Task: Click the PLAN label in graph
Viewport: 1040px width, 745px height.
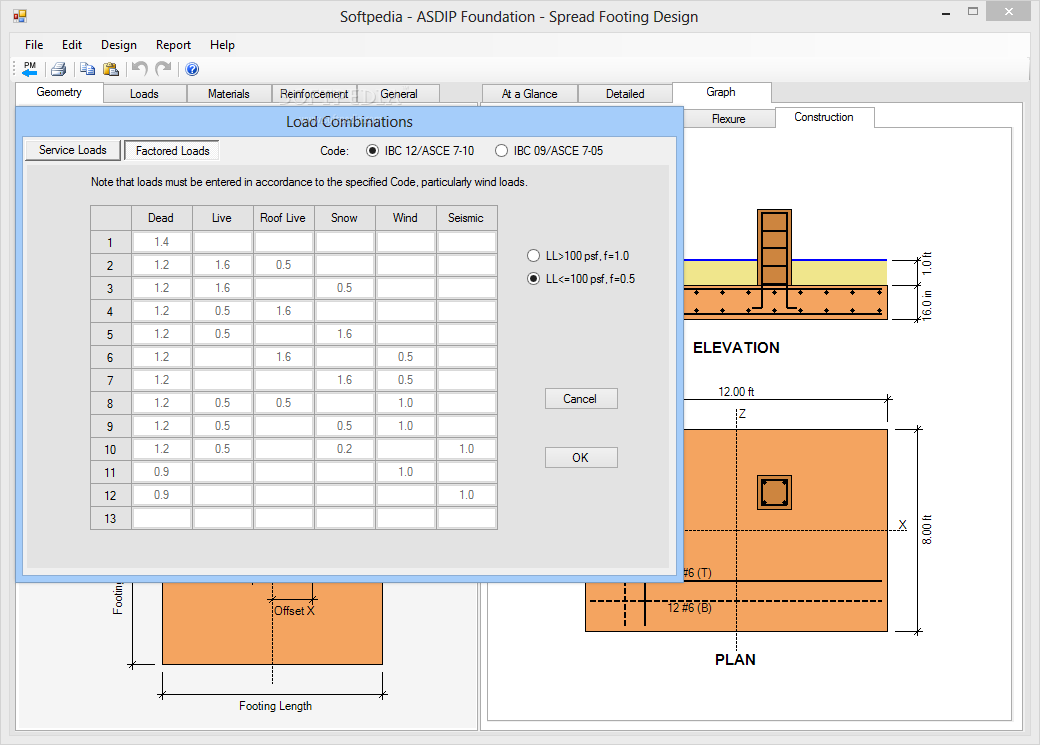Action: pos(735,659)
